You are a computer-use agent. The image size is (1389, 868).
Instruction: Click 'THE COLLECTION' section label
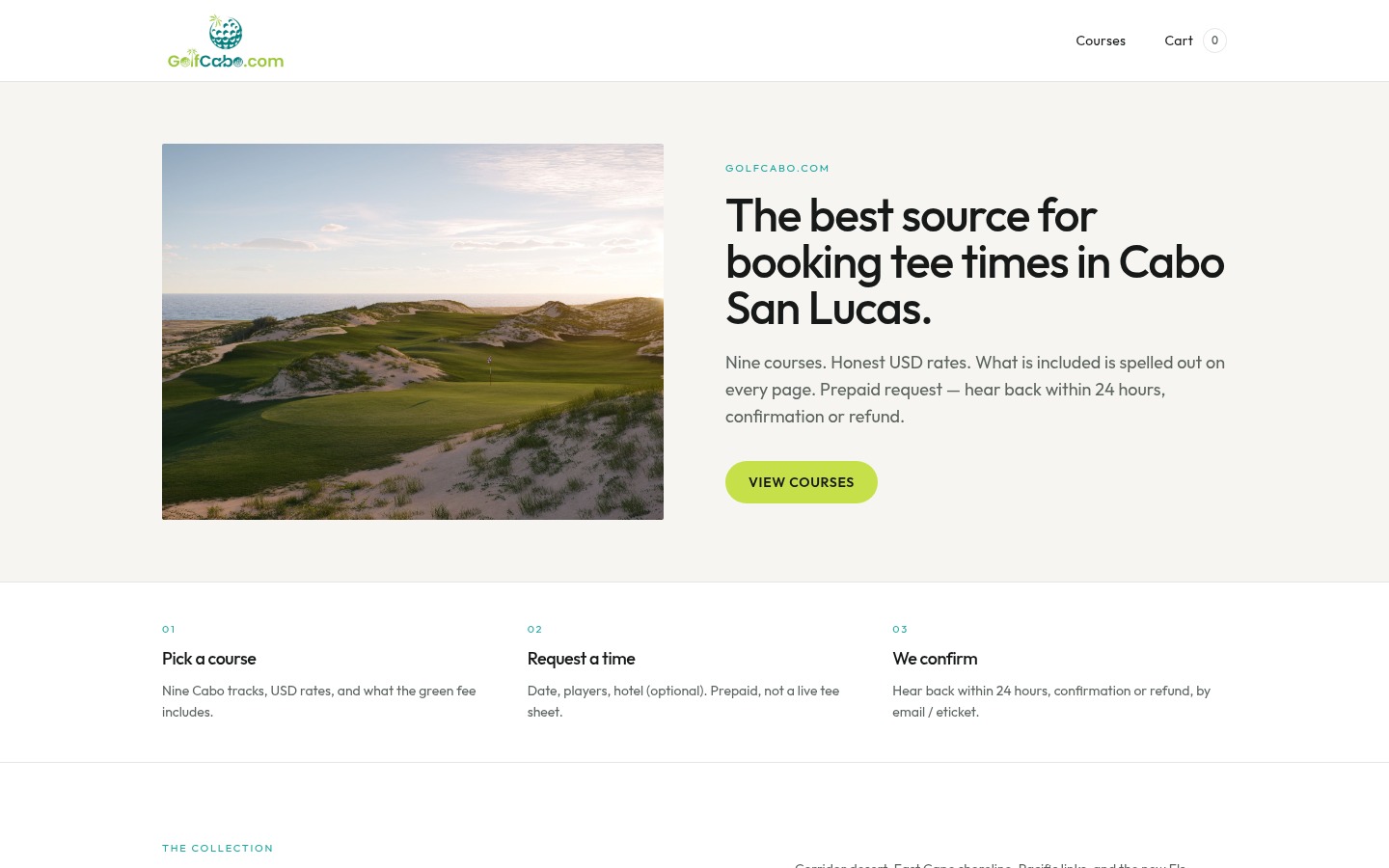pos(218,849)
